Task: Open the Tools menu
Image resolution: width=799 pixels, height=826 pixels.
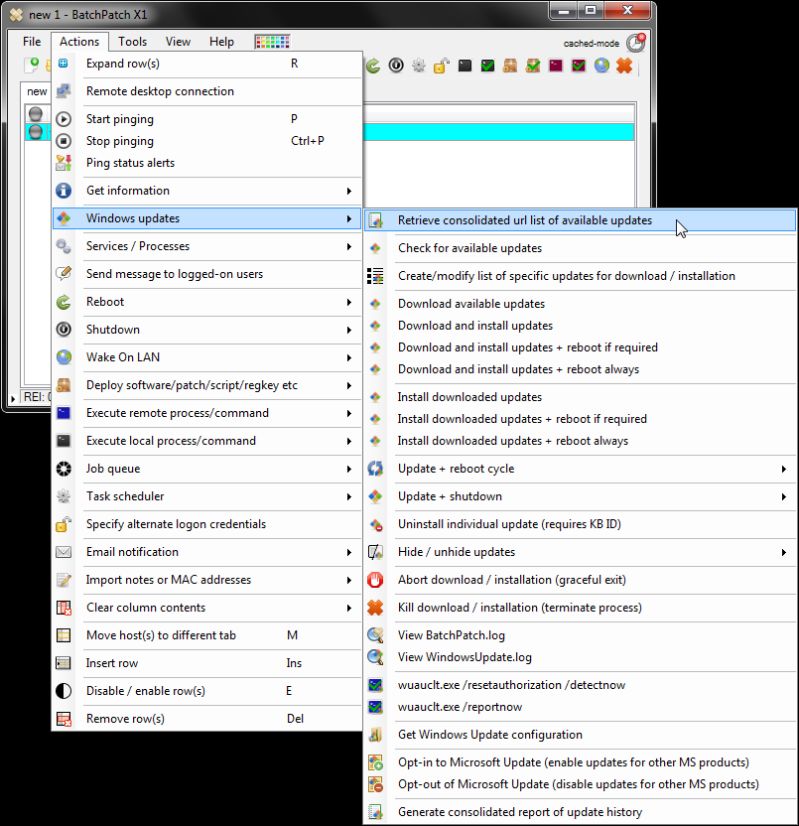Action: (132, 42)
